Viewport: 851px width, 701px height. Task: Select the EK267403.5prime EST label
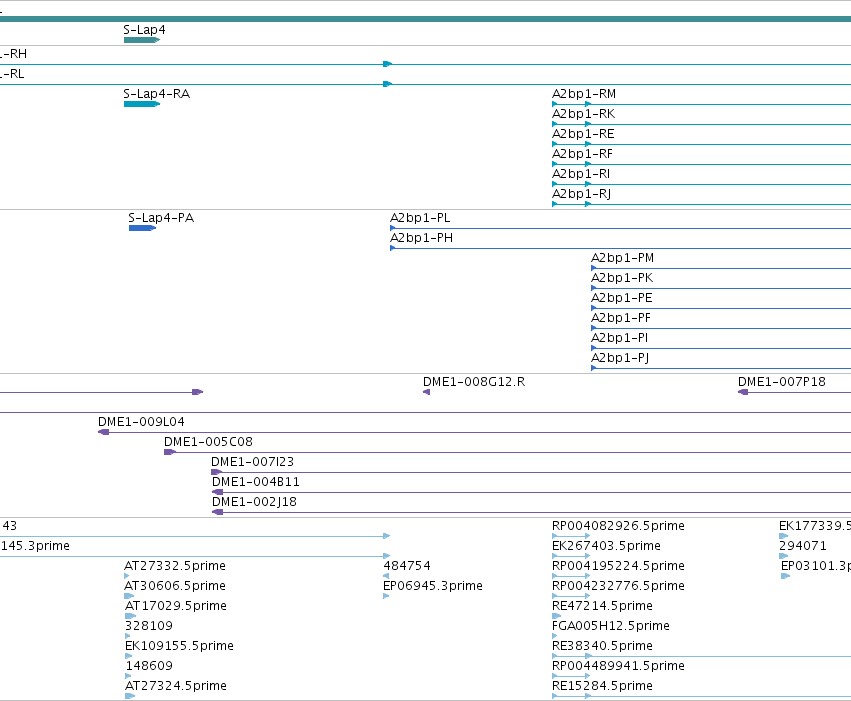tap(606, 546)
